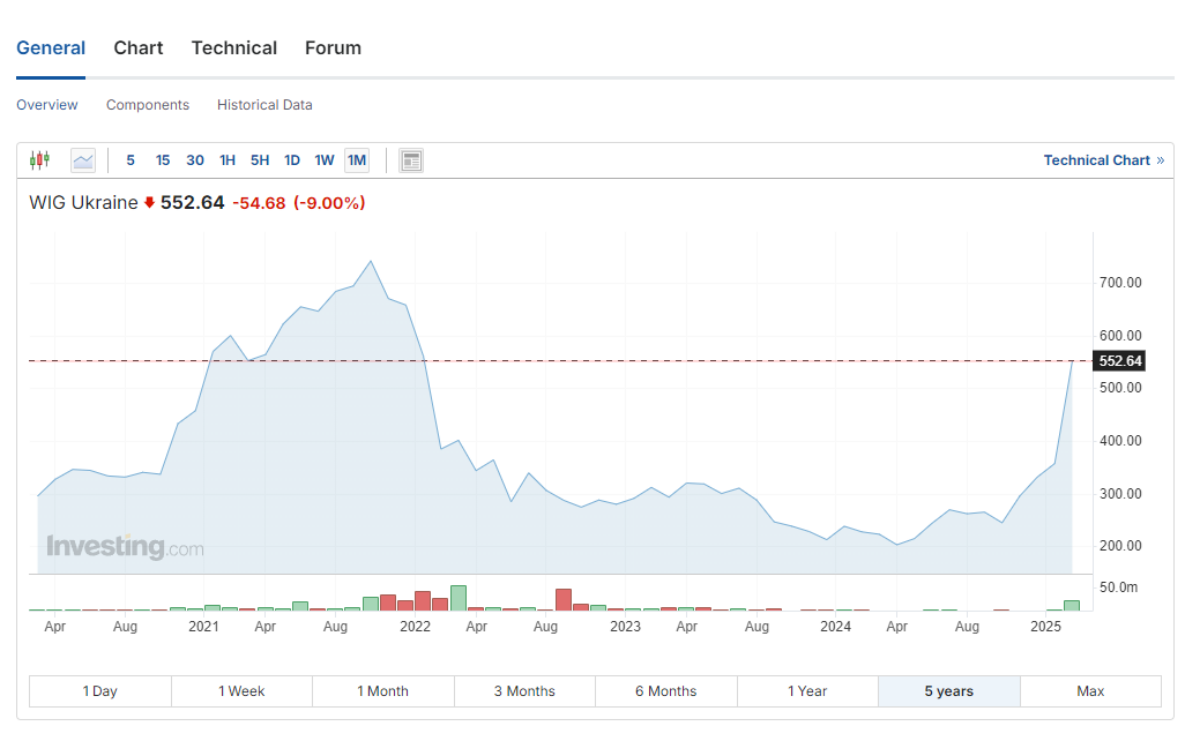Switch to candlestick chart type icon

[x=40, y=160]
